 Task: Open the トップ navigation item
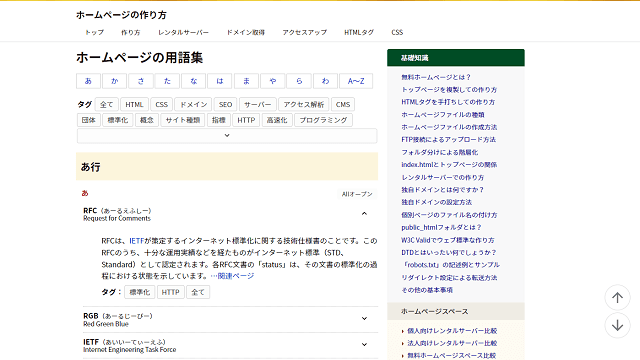(94, 32)
